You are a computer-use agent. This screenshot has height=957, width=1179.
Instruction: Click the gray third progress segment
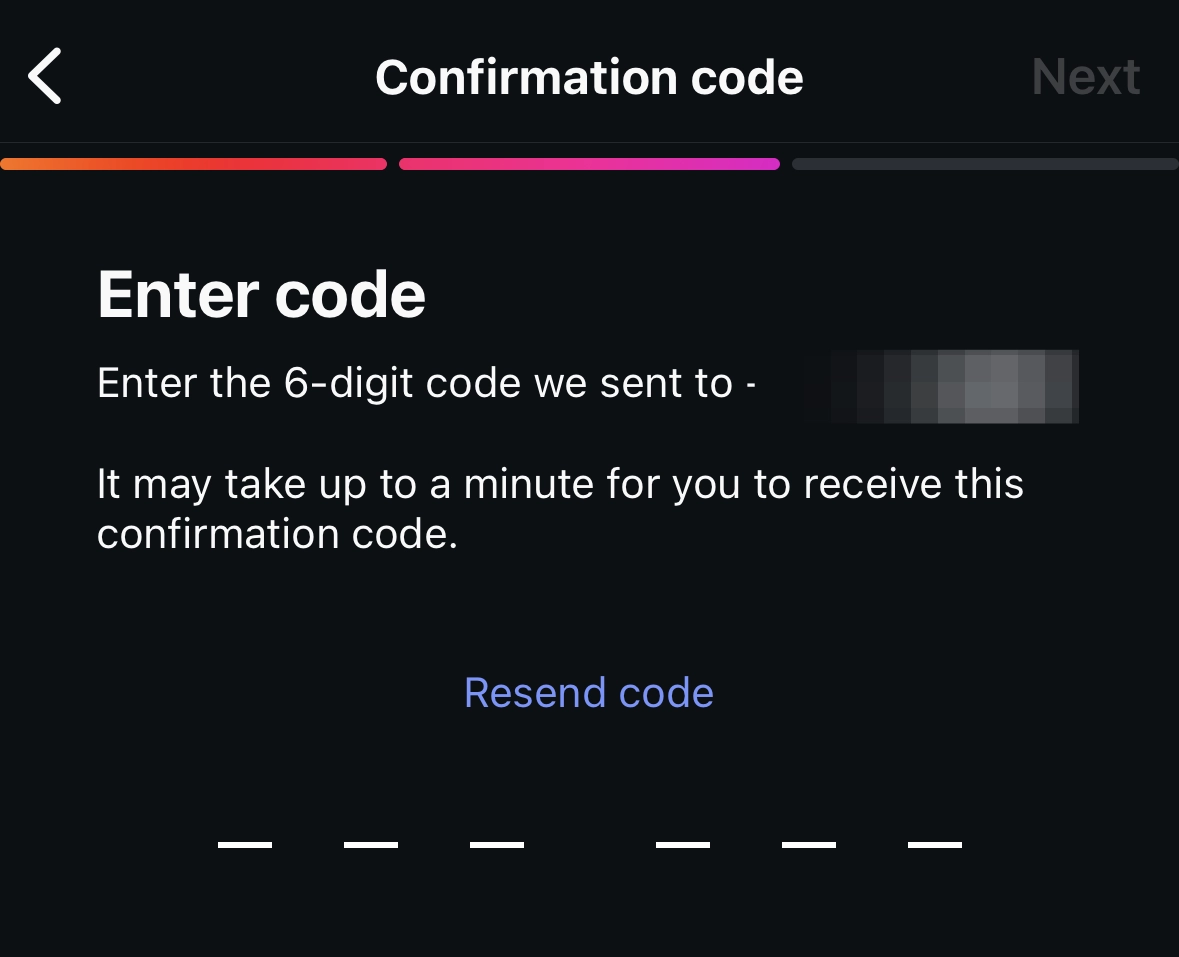985,164
